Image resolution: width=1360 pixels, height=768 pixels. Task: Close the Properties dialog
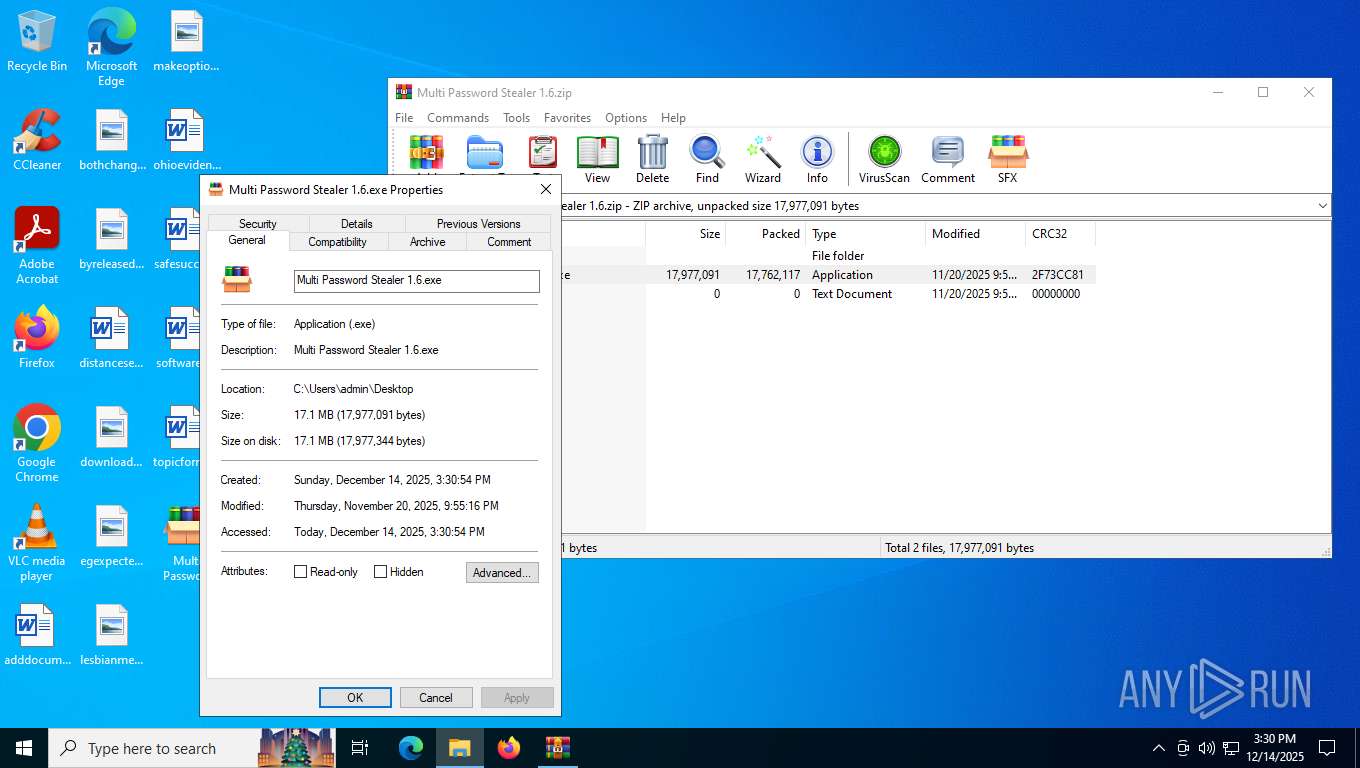point(545,189)
